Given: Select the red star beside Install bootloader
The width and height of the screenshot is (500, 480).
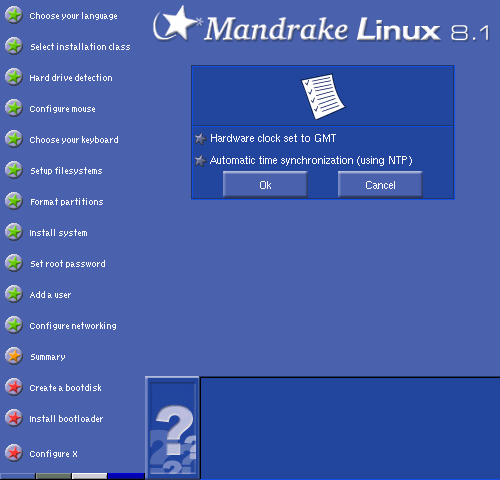Looking at the screenshot, I should tap(14, 418).
